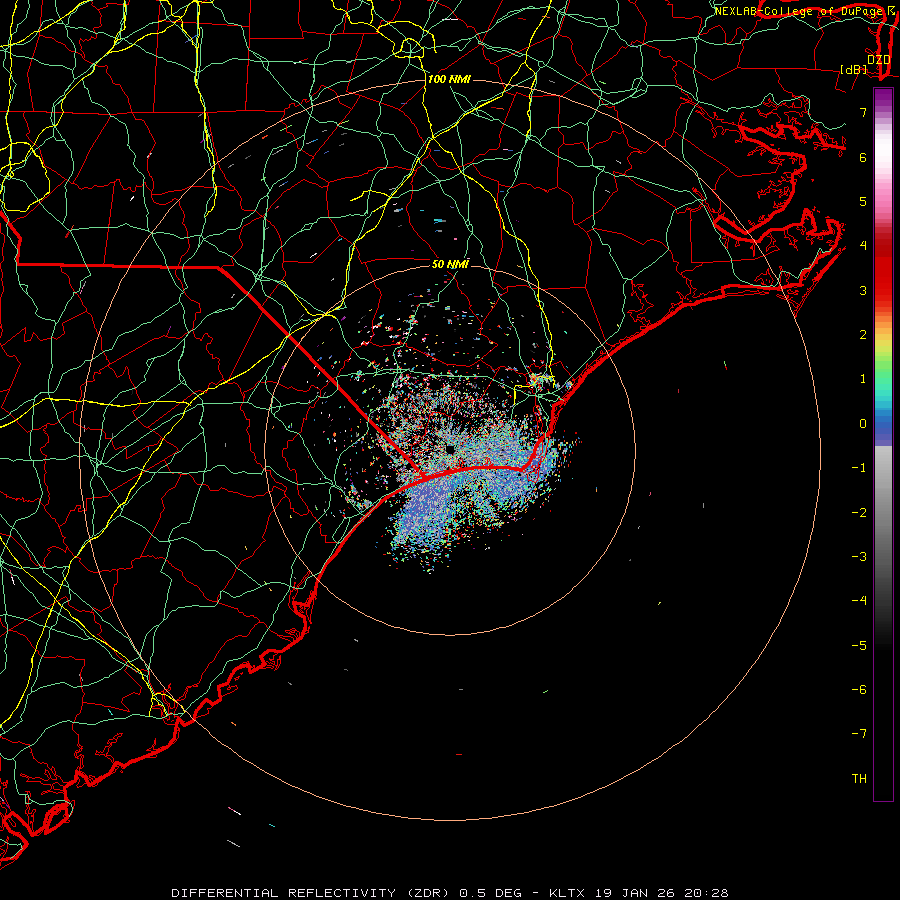Click the -2 value on color scale
Viewport: 900px width, 900px height.
pos(859,513)
